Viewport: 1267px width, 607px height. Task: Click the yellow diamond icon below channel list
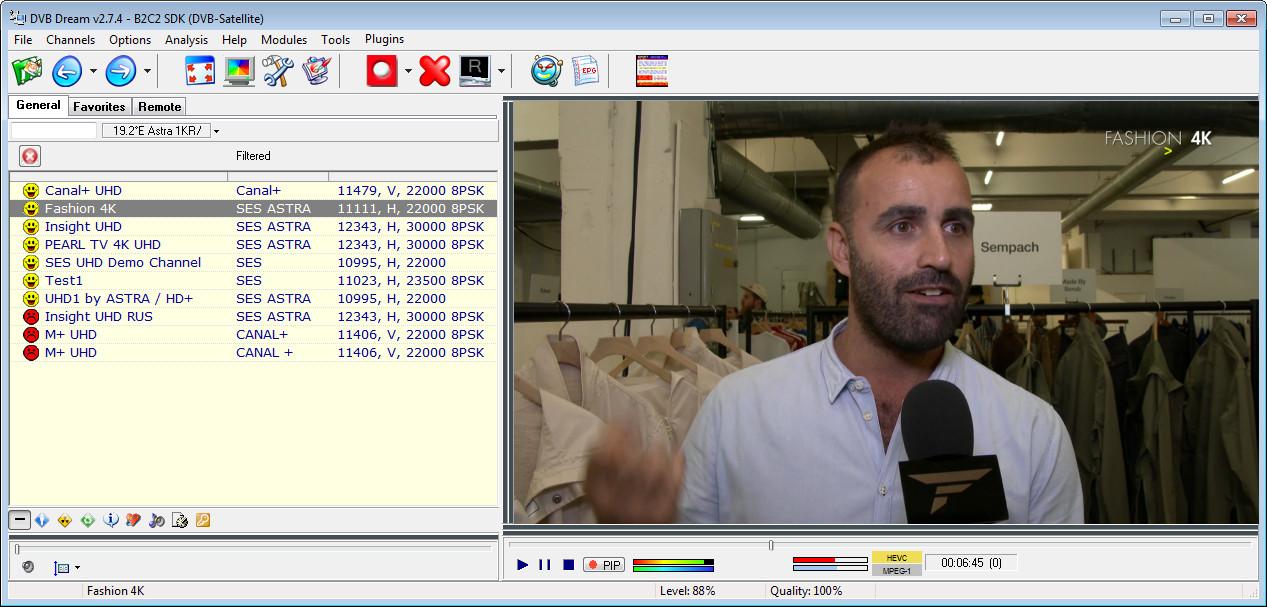click(x=65, y=520)
